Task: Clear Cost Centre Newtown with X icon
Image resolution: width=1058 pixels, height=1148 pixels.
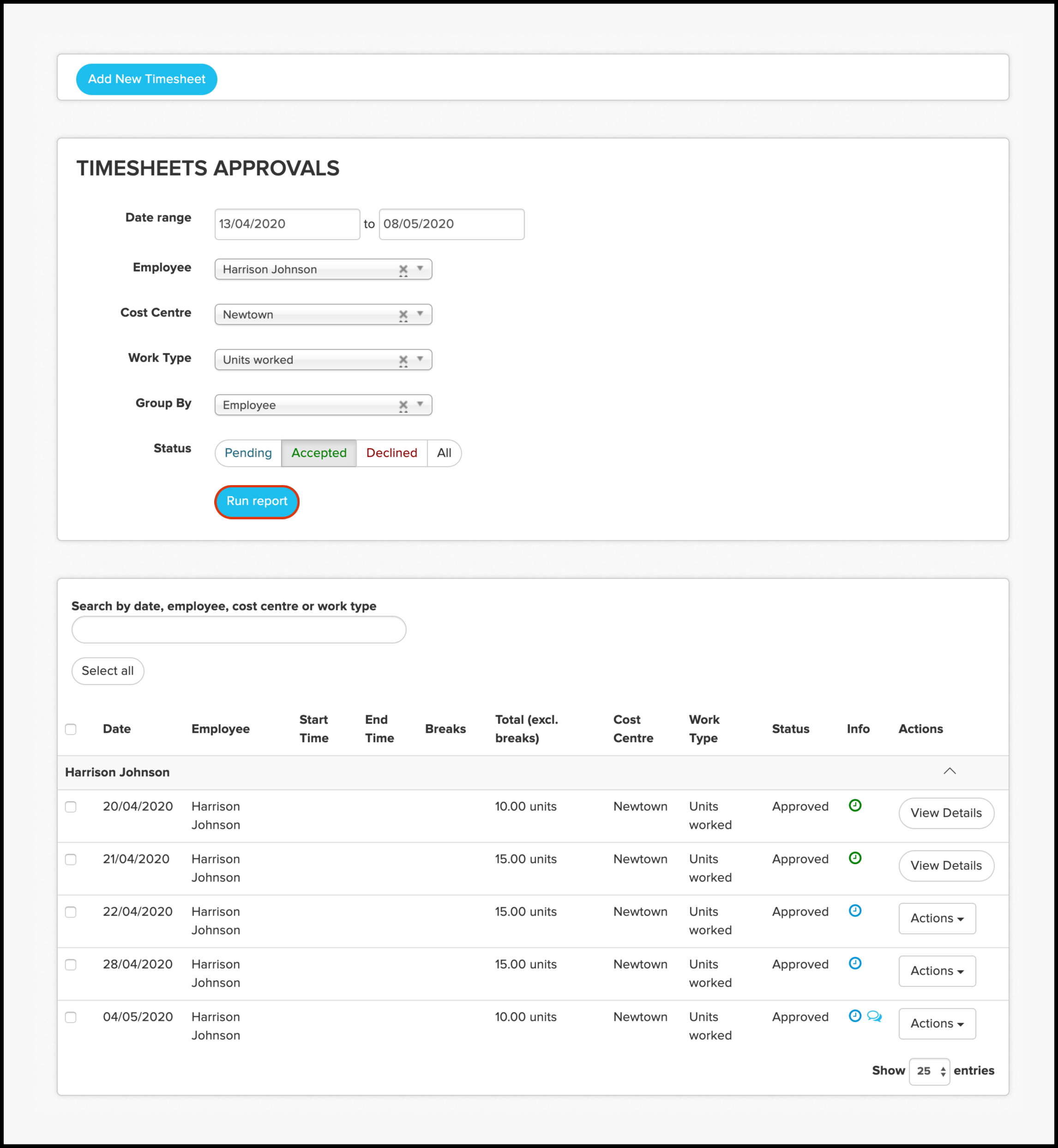Action: (x=403, y=315)
